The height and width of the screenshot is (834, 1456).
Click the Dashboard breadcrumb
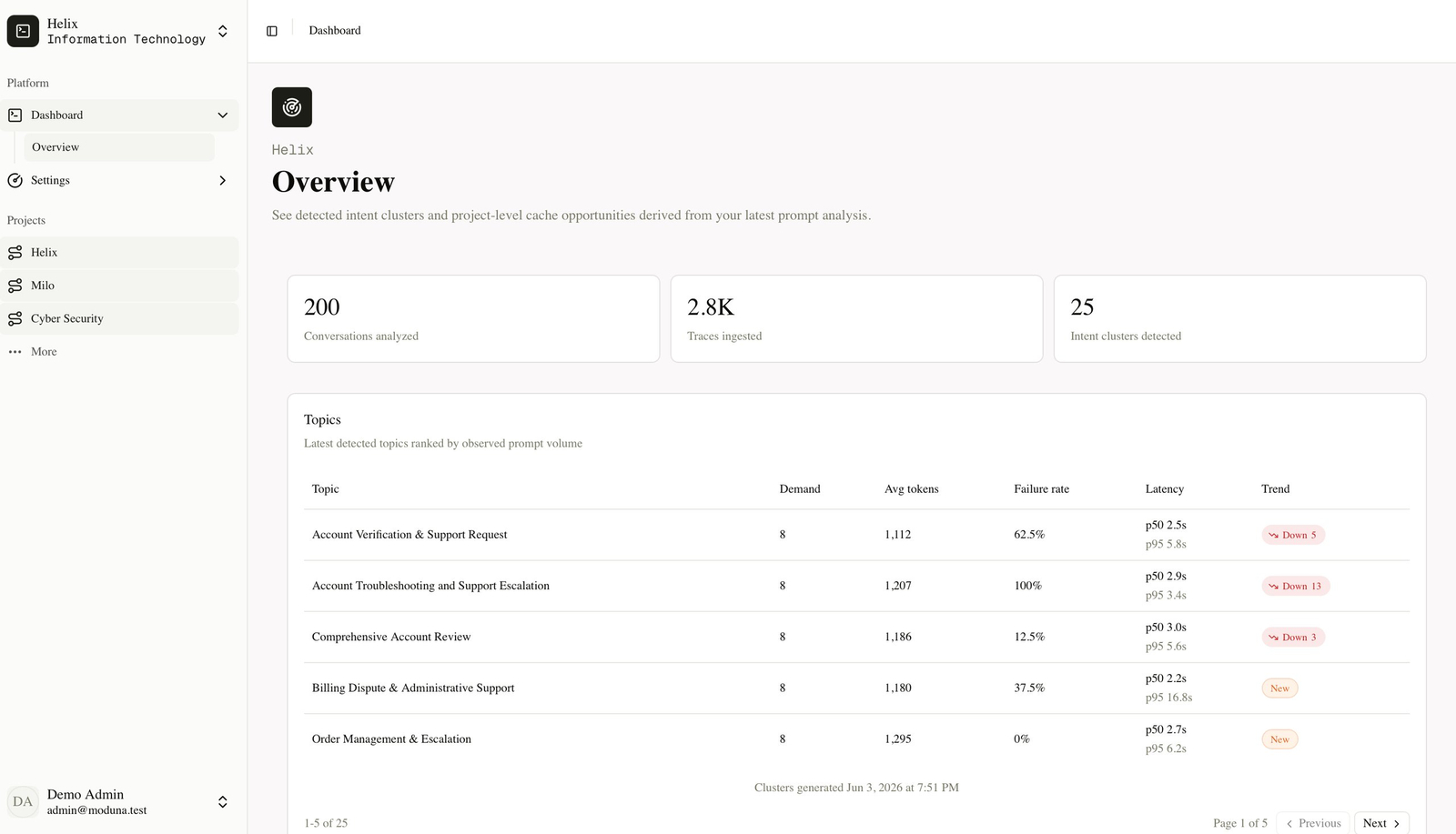(x=335, y=31)
